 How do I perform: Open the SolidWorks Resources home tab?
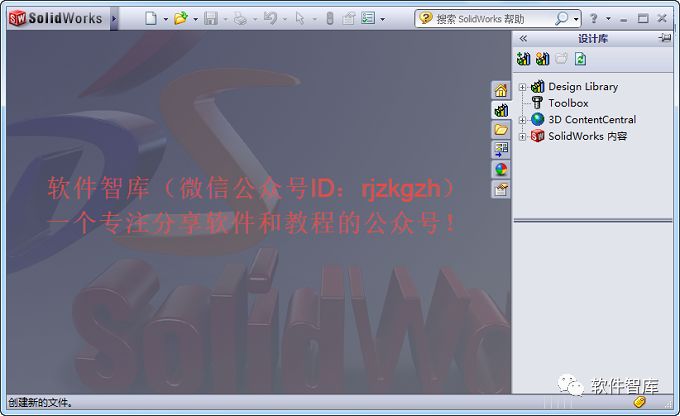click(501, 90)
